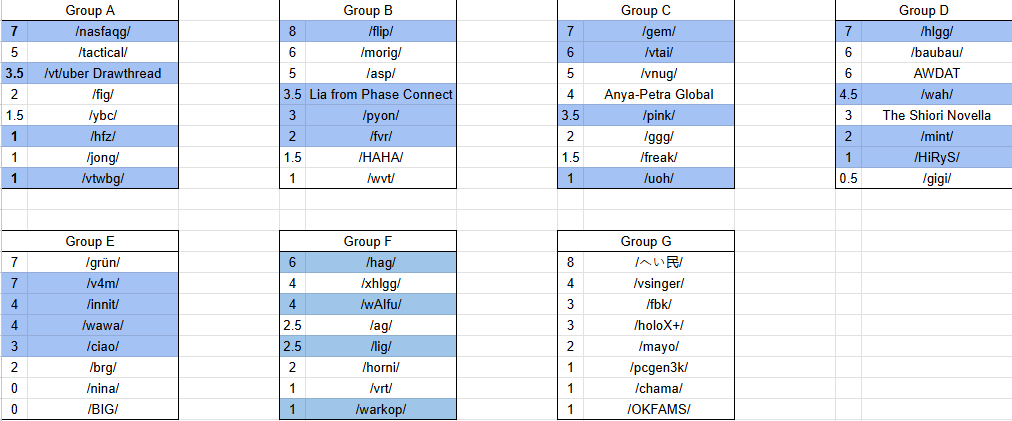Click the AWDAT cell
The width and height of the screenshot is (1012, 421).
tap(936, 73)
